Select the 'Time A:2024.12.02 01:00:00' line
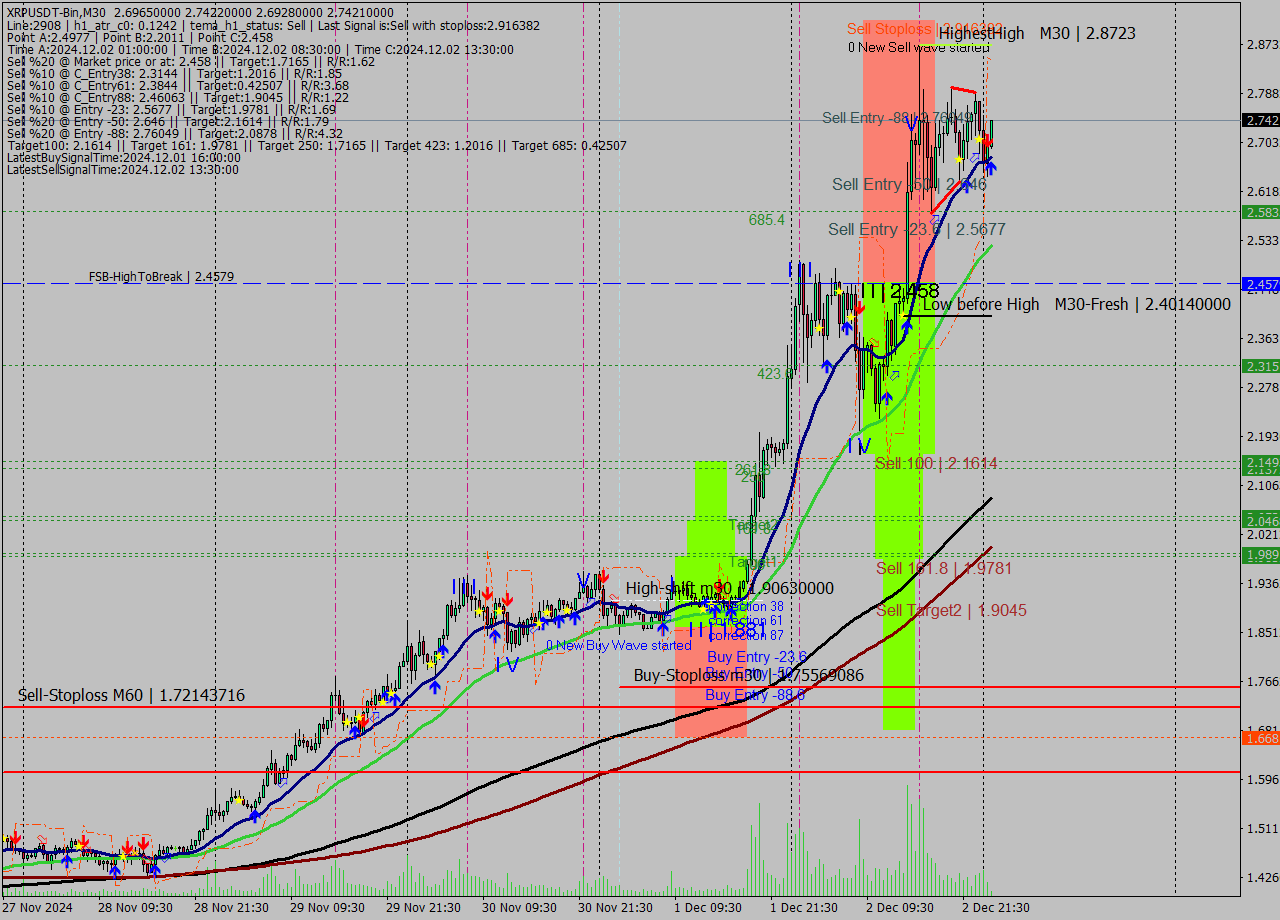The width and height of the screenshot is (1280, 920). (260, 49)
